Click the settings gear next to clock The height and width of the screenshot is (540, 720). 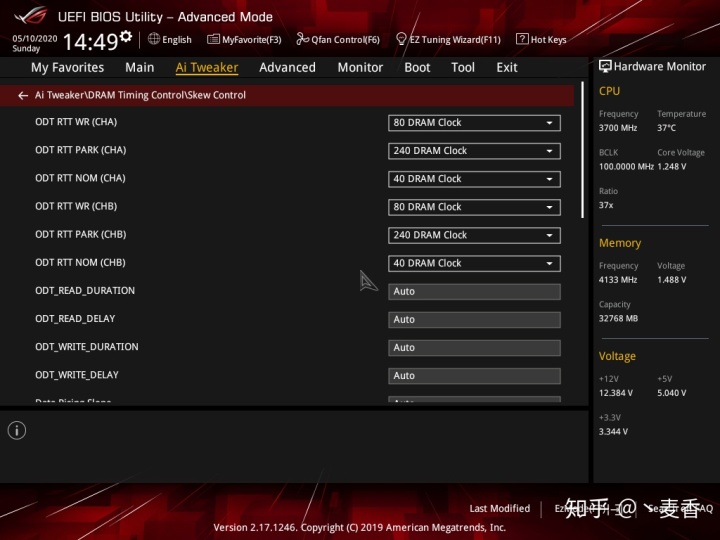(125, 36)
